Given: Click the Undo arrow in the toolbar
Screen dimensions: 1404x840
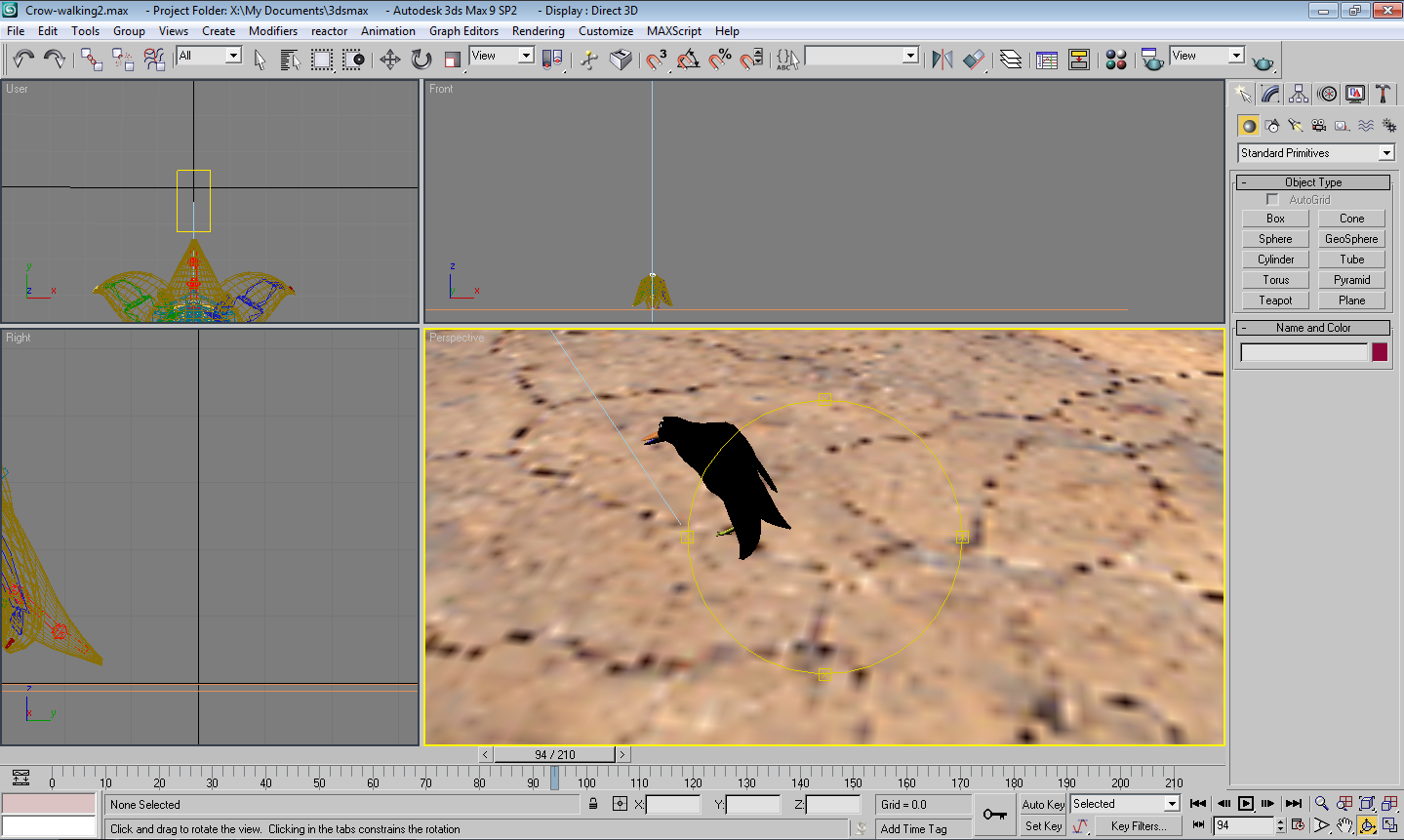Looking at the screenshot, I should click(24, 60).
